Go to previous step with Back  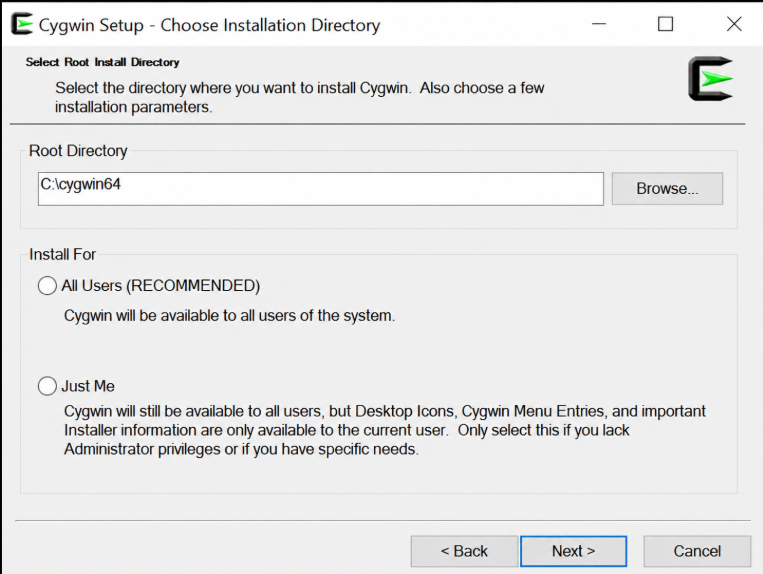464,551
